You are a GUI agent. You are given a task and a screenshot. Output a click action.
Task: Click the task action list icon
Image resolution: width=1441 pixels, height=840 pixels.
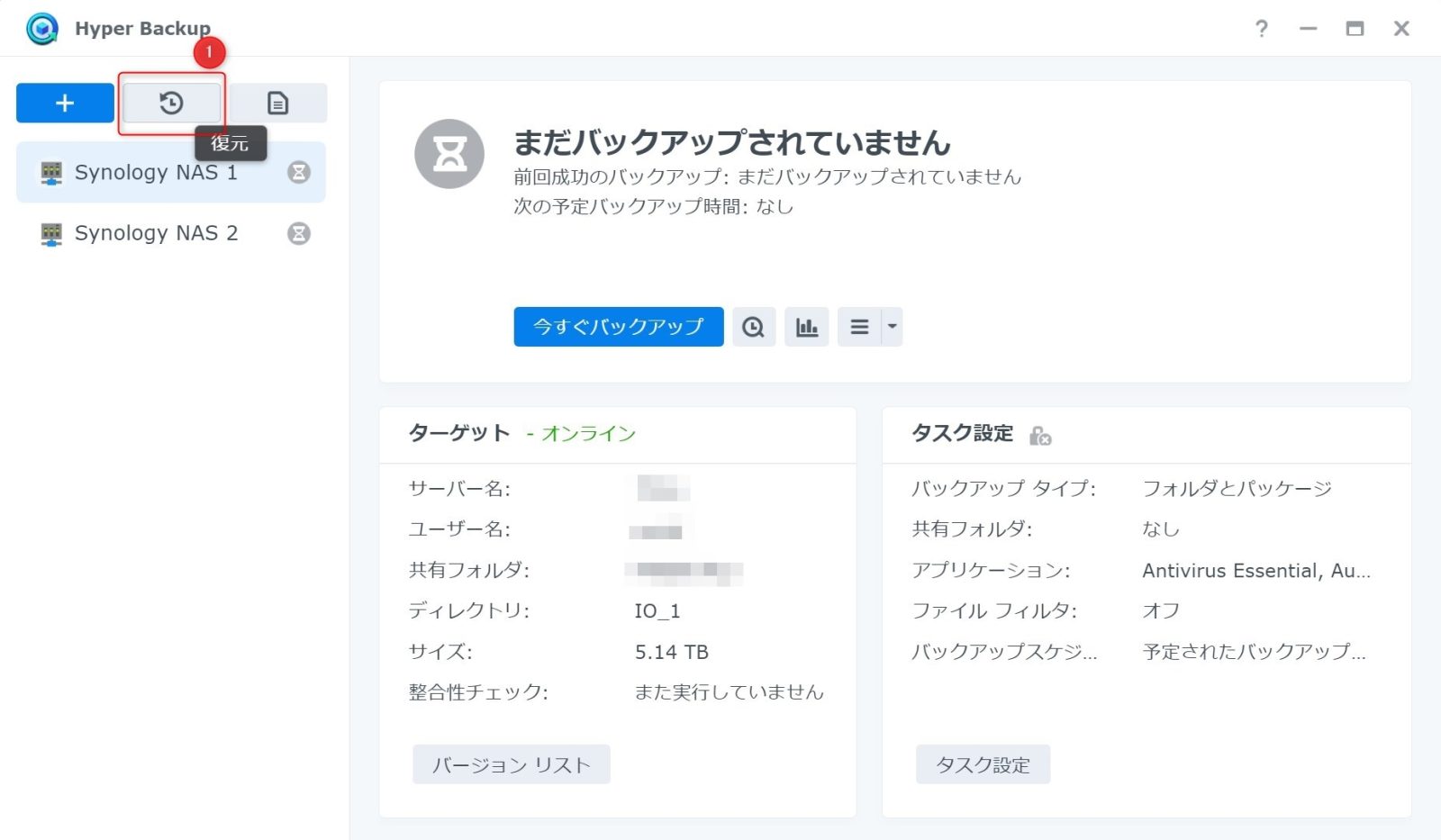pyautogui.click(x=859, y=327)
